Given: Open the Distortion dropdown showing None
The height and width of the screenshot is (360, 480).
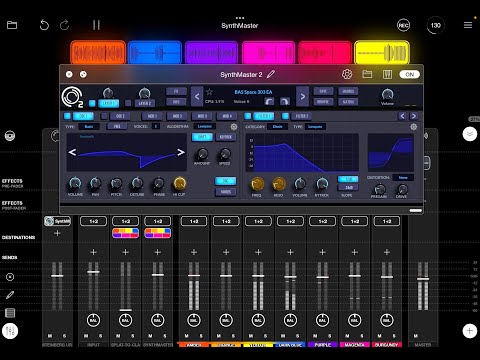Looking at the screenshot, I should 403,177.
